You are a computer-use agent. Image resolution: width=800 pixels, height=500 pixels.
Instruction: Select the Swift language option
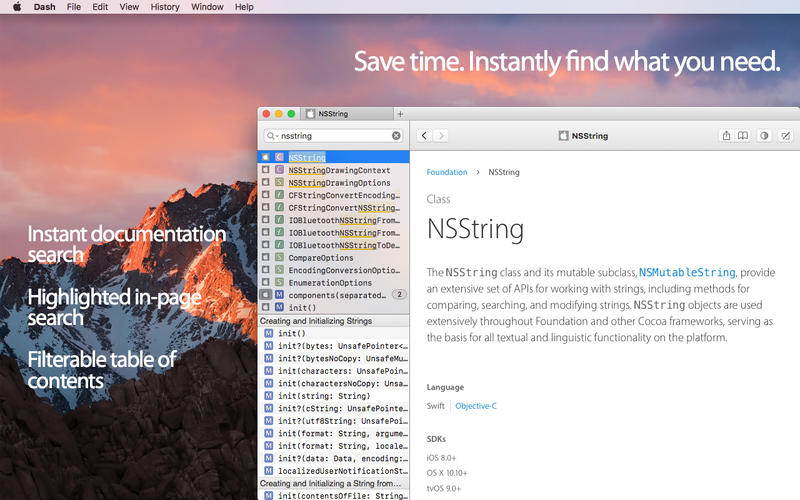[x=436, y=406]
